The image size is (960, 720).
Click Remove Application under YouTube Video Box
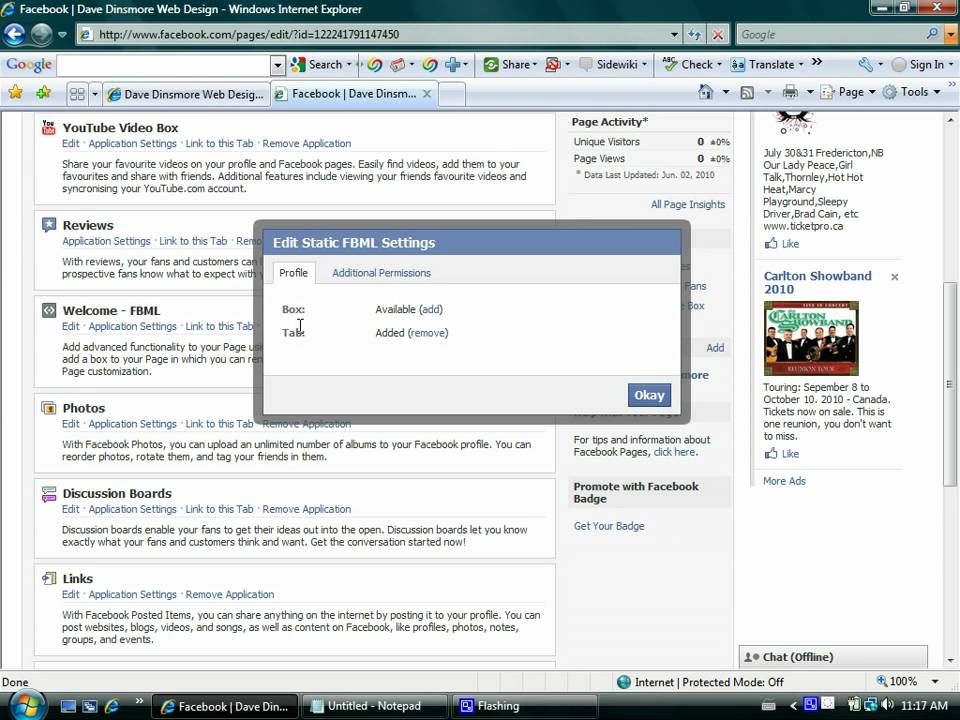[307, 143]
